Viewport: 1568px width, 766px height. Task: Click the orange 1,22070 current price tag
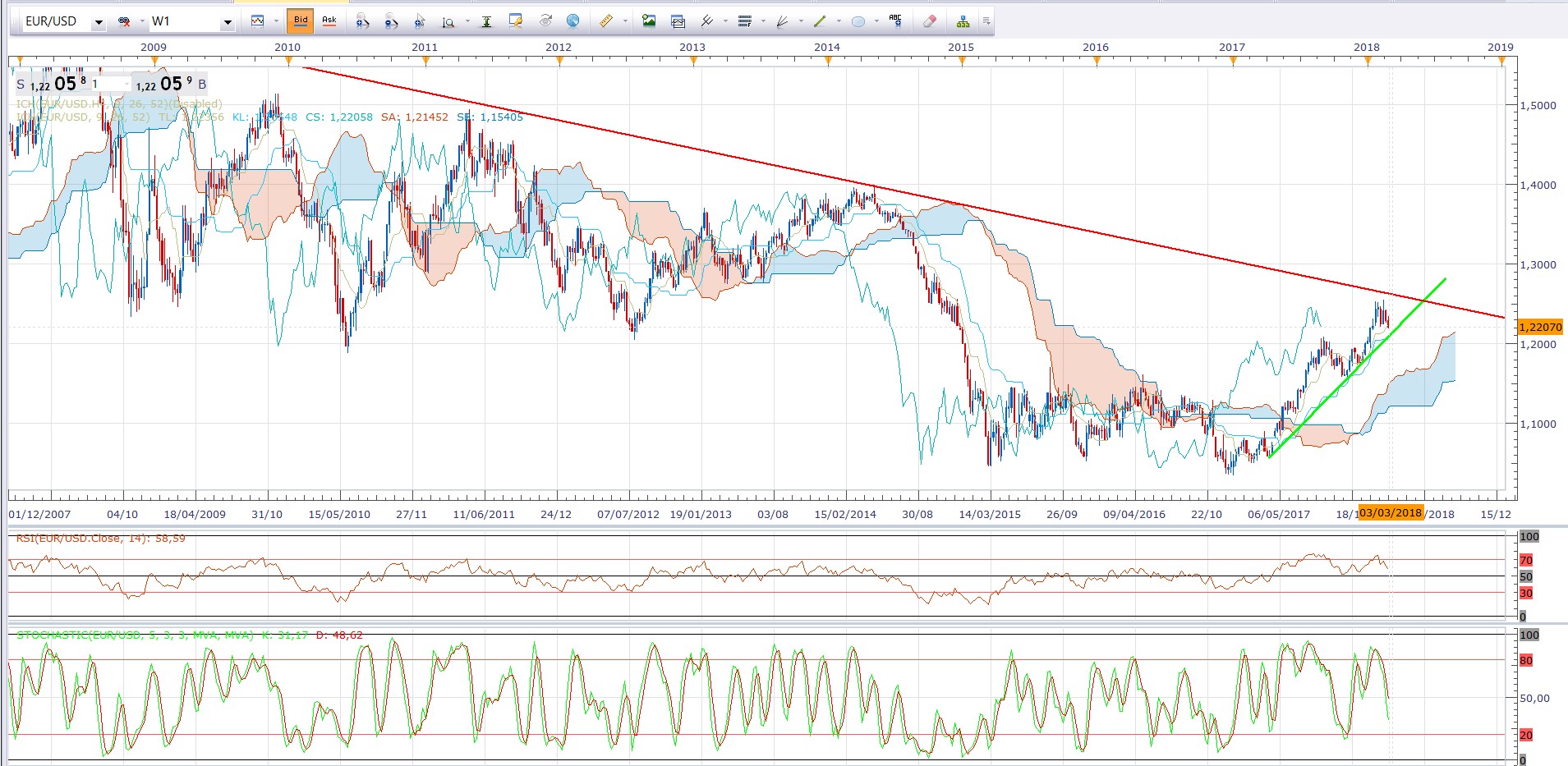(1541, 327)
